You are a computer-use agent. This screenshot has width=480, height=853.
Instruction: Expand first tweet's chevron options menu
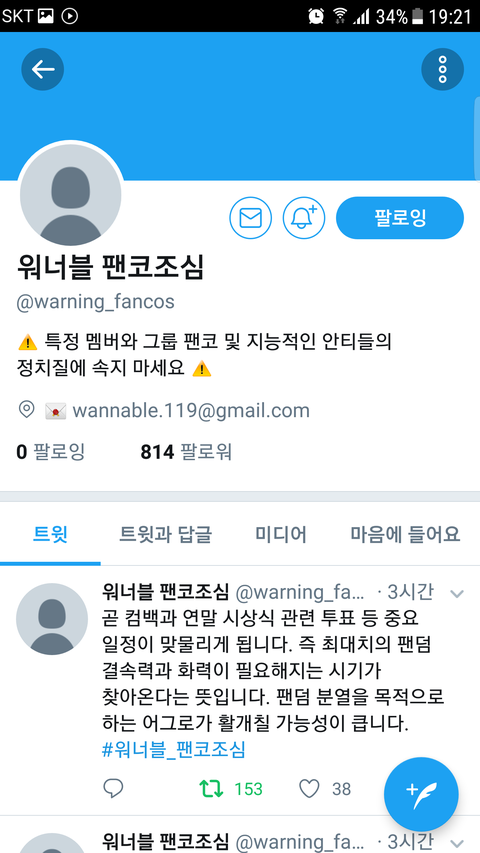tap(457, 594)
